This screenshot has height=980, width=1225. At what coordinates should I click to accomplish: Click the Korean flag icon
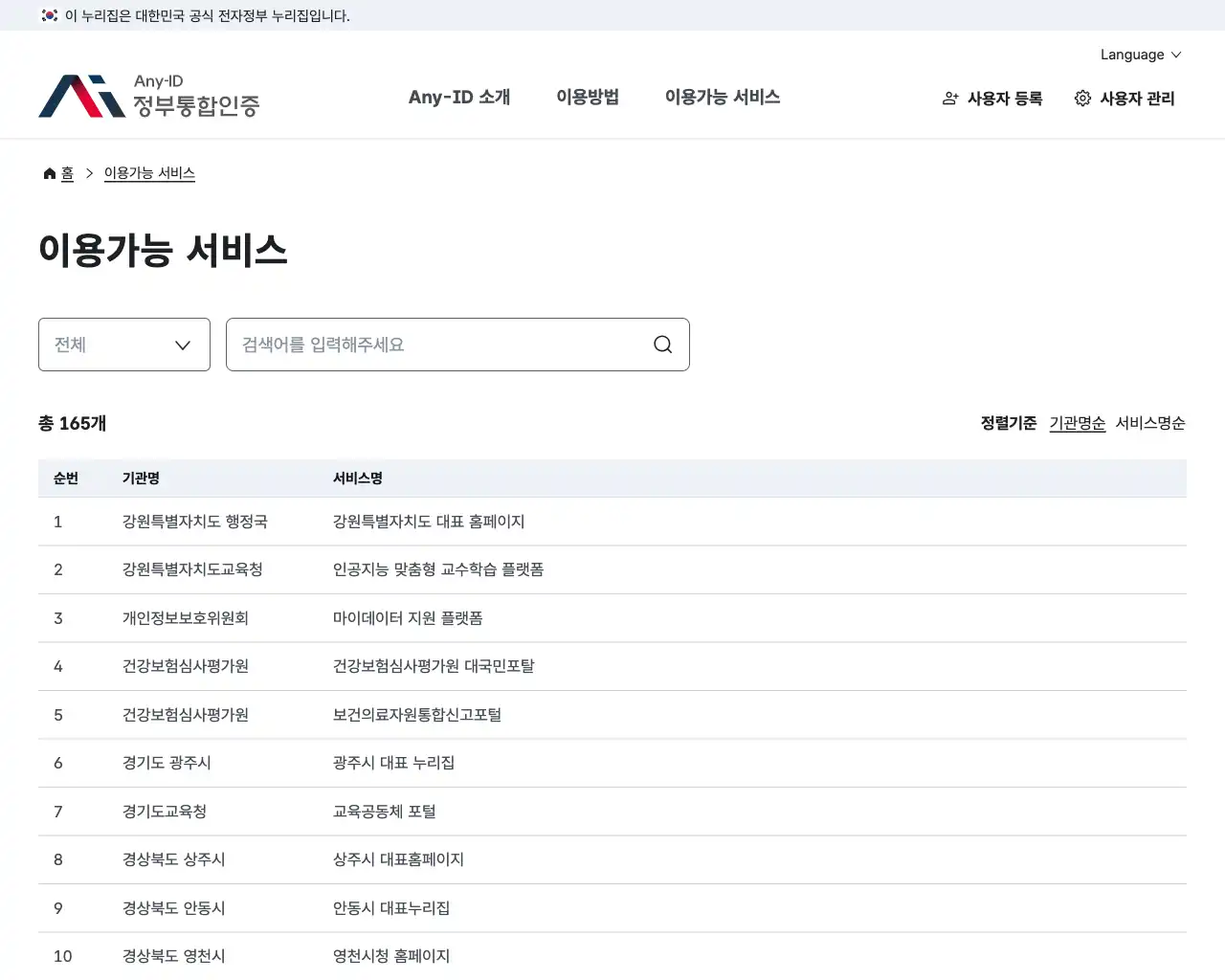(x=50, y=15)
